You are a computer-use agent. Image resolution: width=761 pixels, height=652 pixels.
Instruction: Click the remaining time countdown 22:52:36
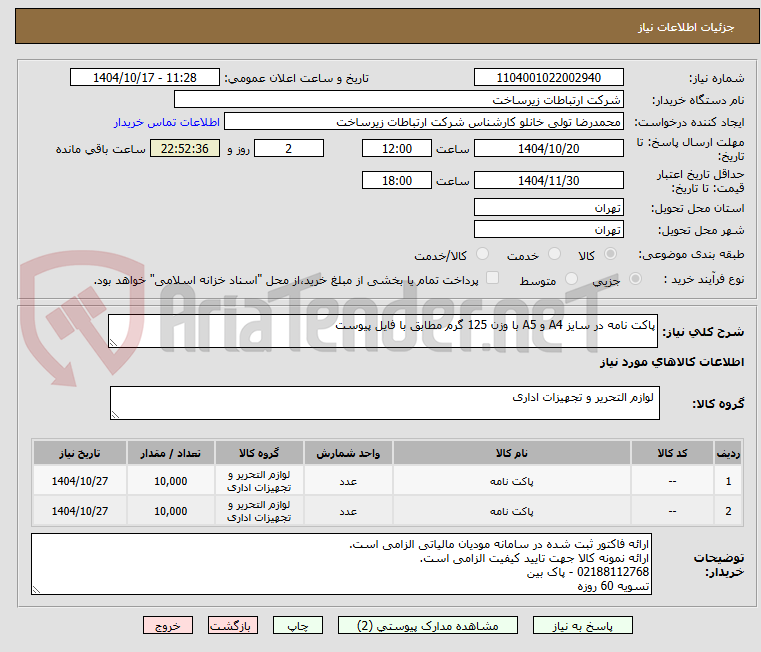(x=184, y=148)
